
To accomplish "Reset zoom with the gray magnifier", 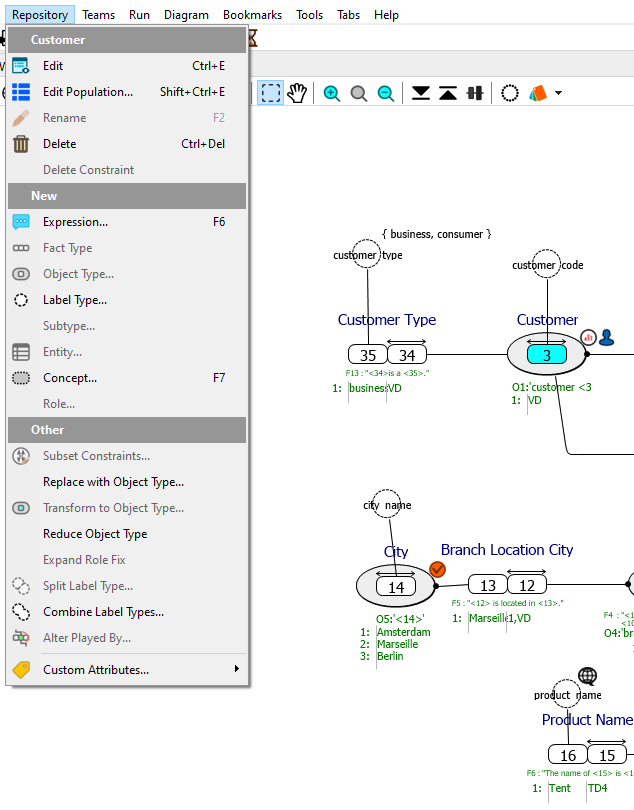I will pos(359,93).
